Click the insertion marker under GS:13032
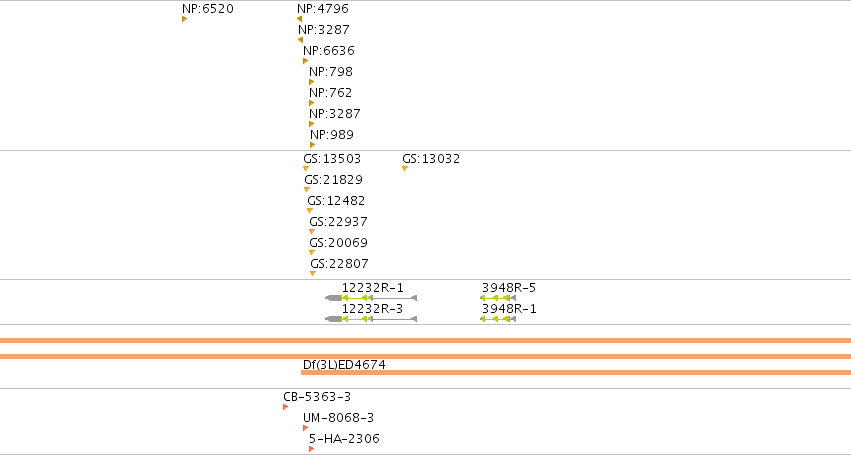Screen dimensions: 851x455 point(405,169)
